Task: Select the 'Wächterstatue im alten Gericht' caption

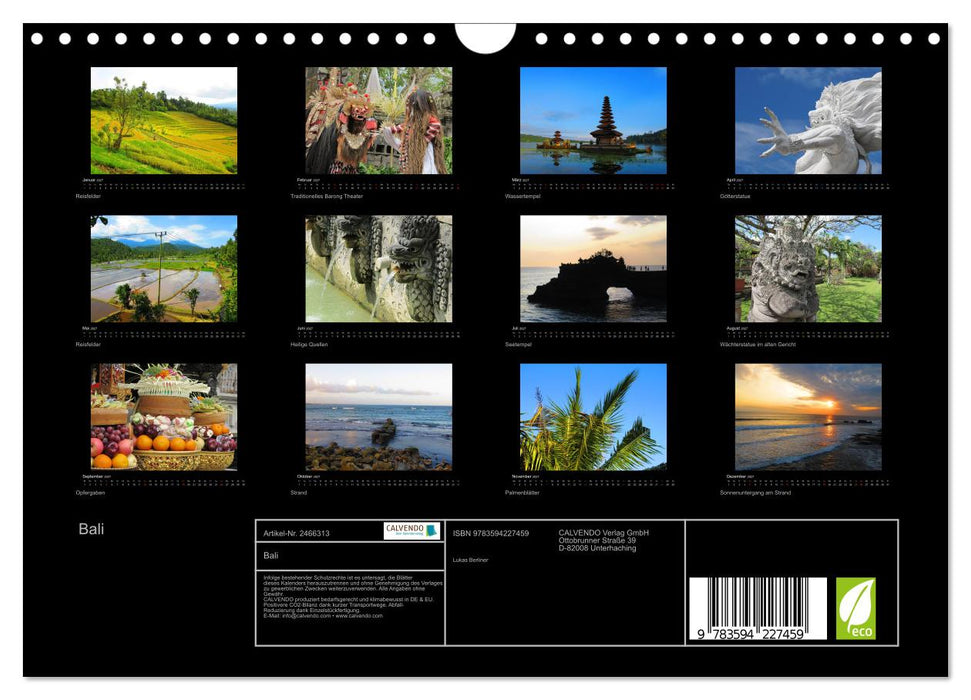Action: (758, 344)
